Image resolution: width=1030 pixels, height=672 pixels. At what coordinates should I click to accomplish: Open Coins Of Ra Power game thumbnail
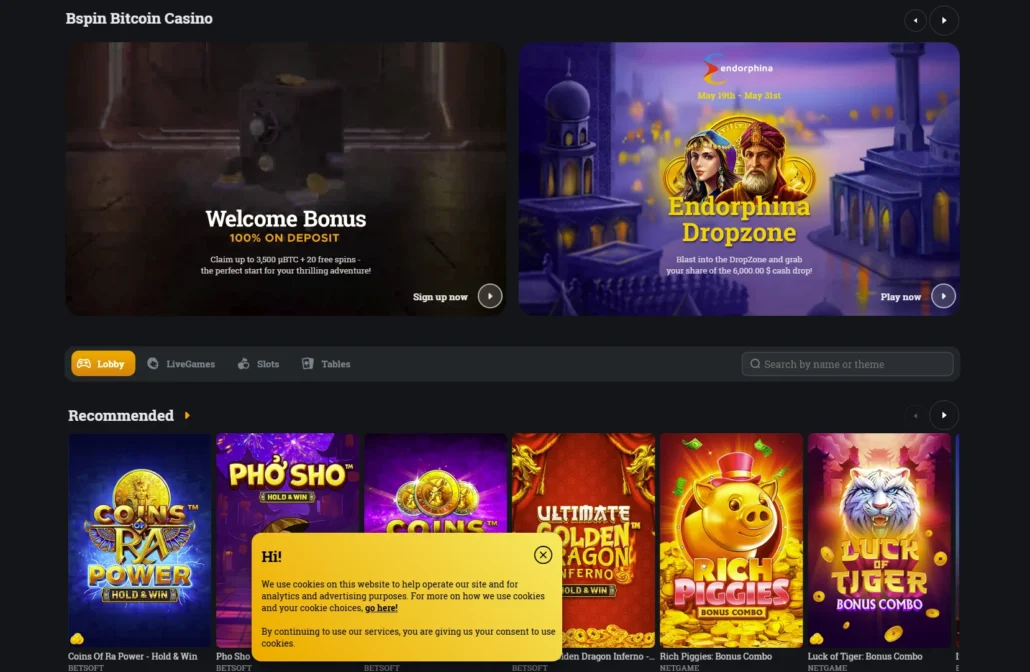(x=140, y=540)
